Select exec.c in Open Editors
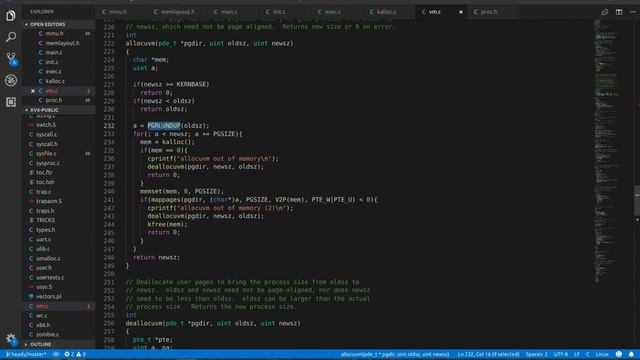640x360 pixels. (x=59, y=71)
